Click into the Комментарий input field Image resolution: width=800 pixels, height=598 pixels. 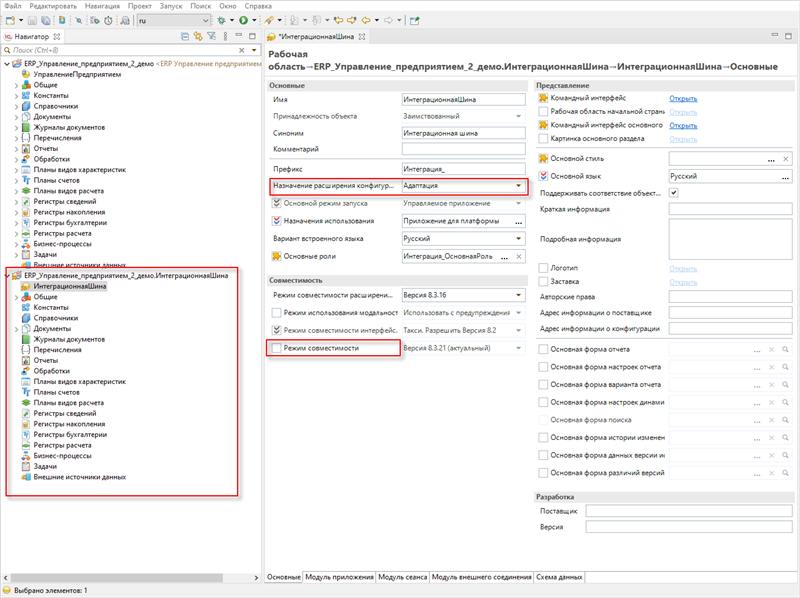pos(462,149)
